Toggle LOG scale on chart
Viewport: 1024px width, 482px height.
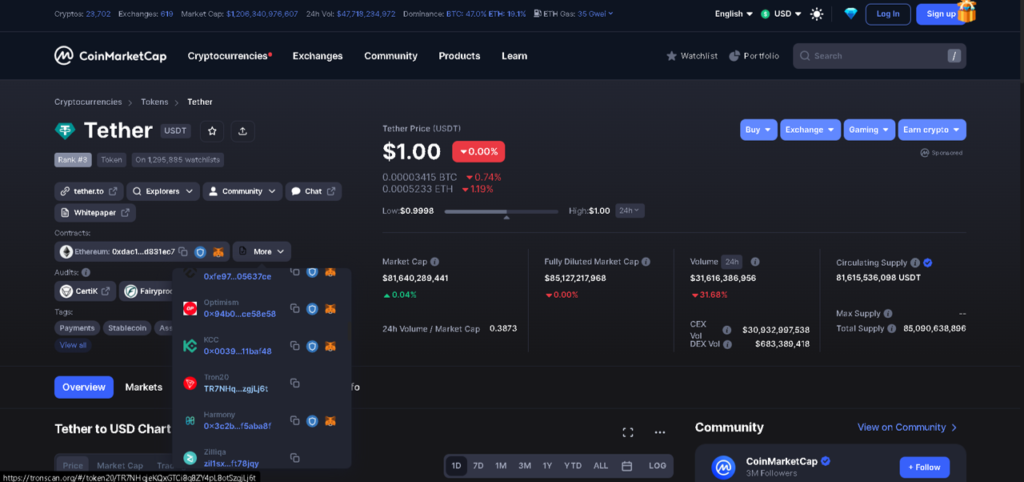pos(658,466)
